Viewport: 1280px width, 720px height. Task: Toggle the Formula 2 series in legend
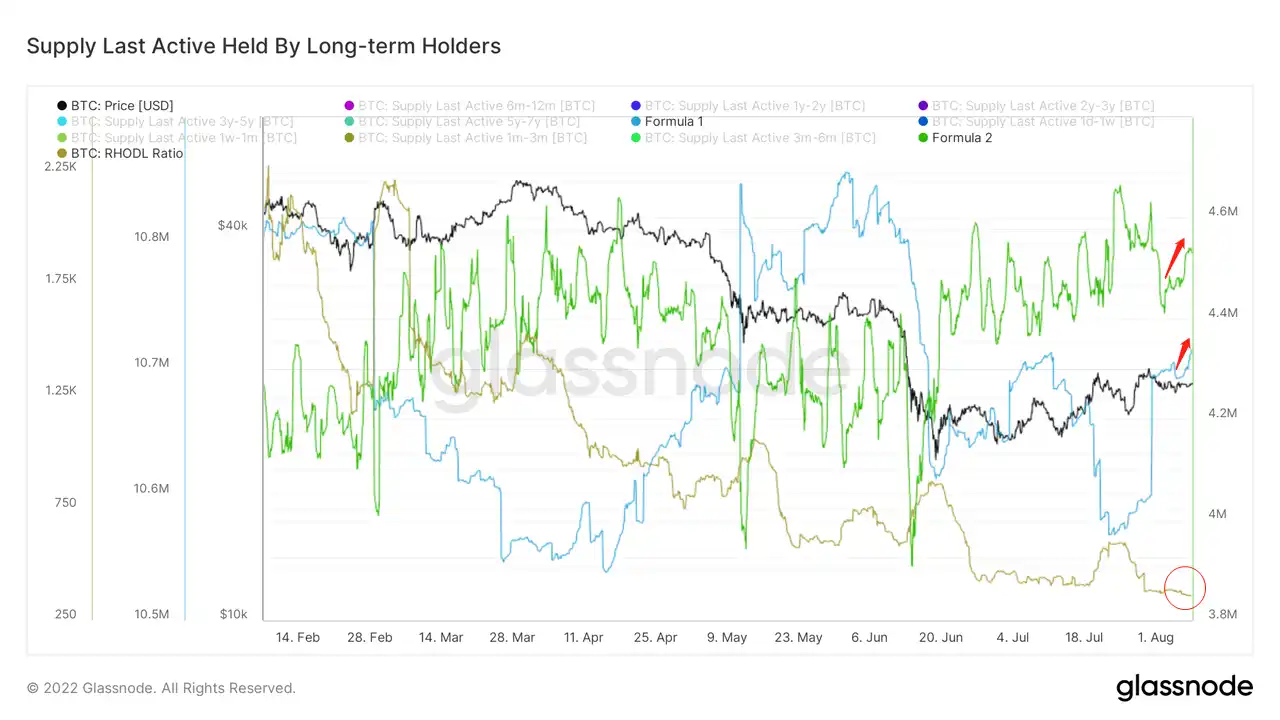click(954, 137)
